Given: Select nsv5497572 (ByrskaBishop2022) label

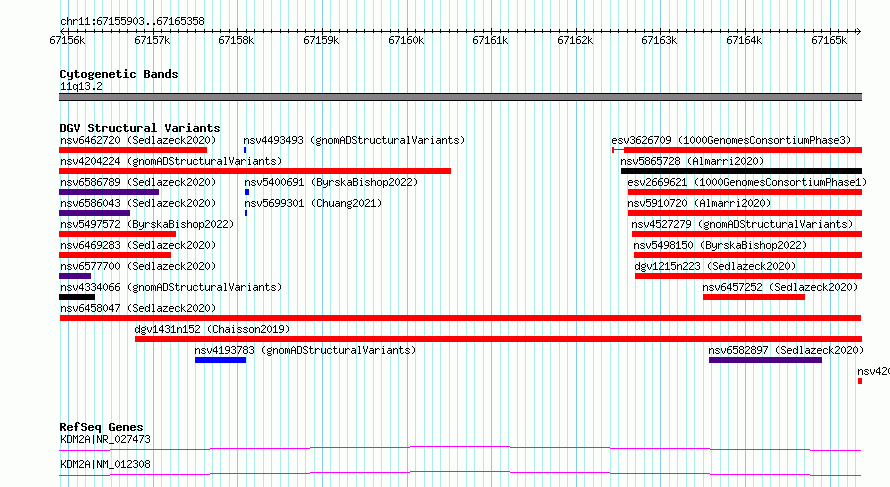Looking at the screenshot, I should click(147, 224).
